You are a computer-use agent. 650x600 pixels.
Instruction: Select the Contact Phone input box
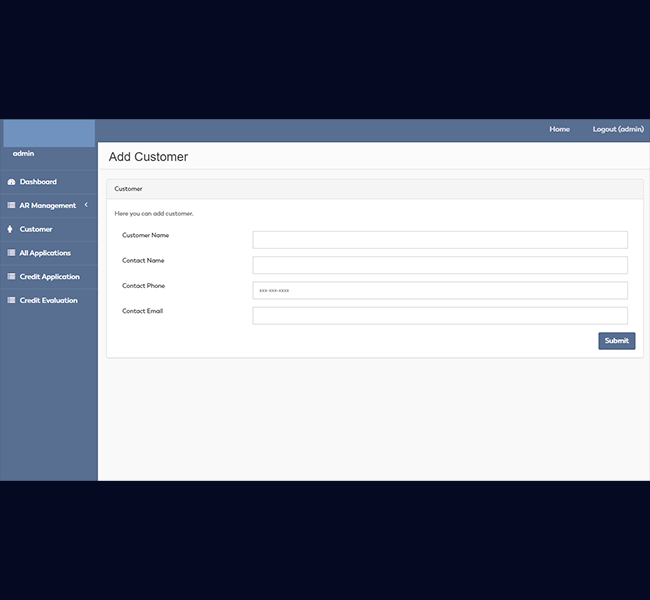pyautogui.click(x=440, y=290)
